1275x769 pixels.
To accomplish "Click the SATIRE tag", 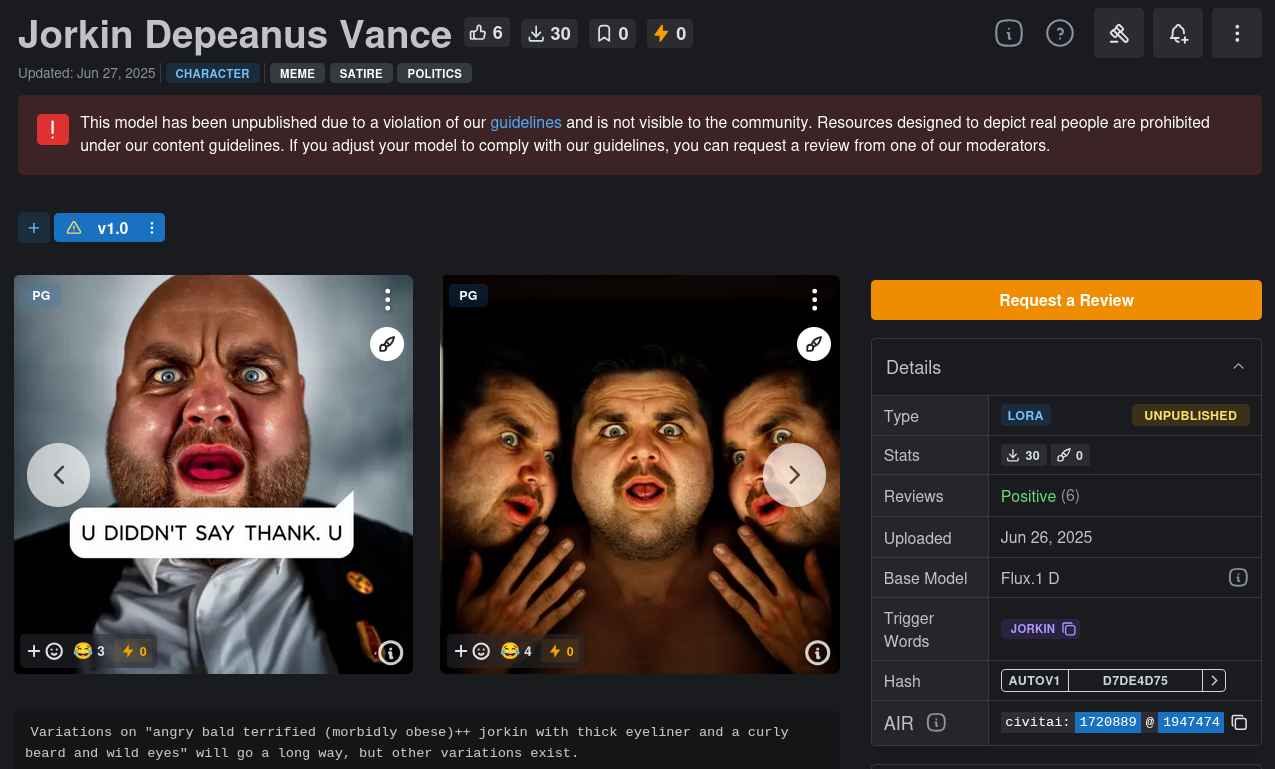I will click(x=361, y=74).
